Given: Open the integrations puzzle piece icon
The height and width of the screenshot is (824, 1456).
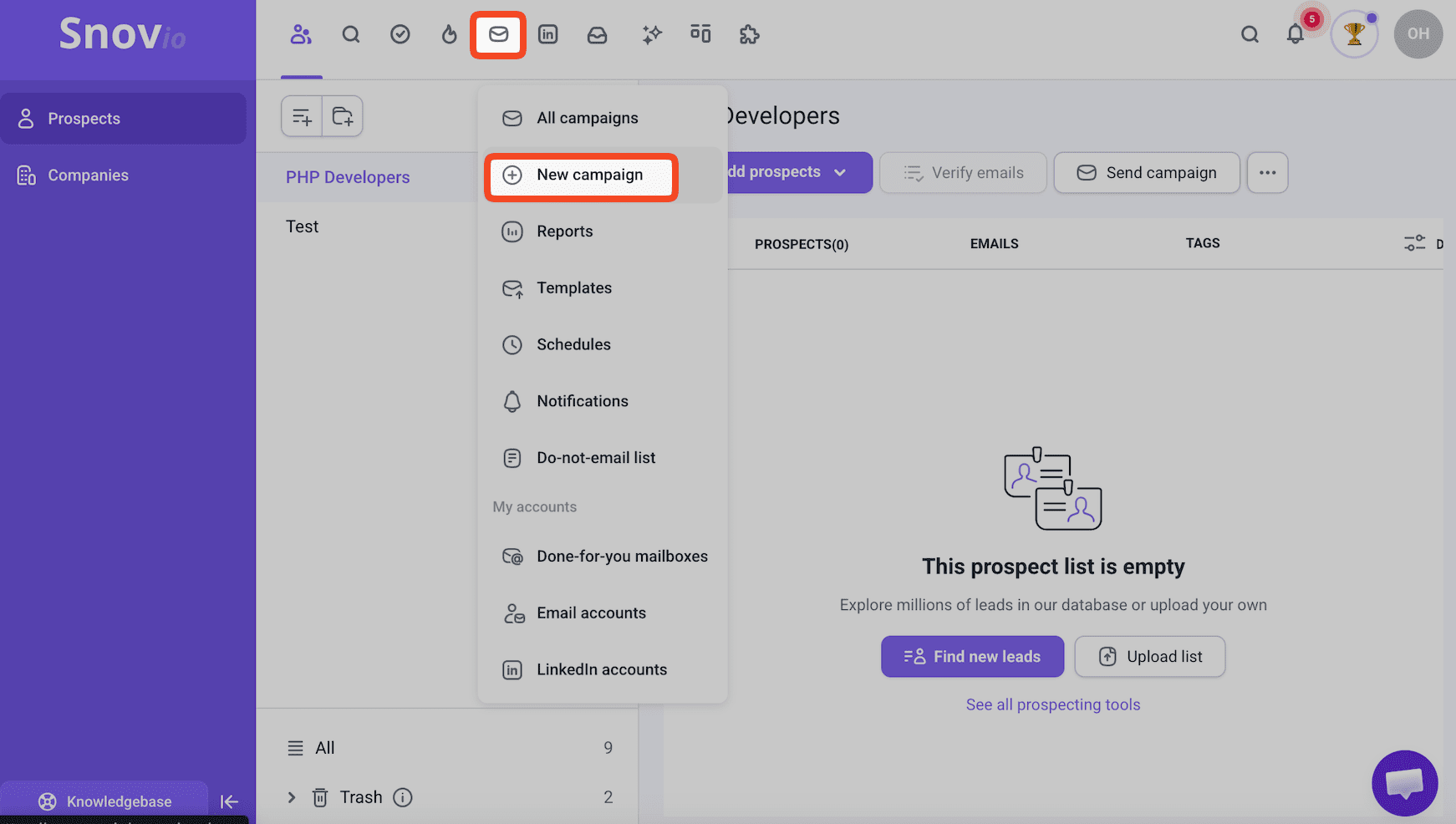Looking at the screenshot, I should [x=749, y=34].
